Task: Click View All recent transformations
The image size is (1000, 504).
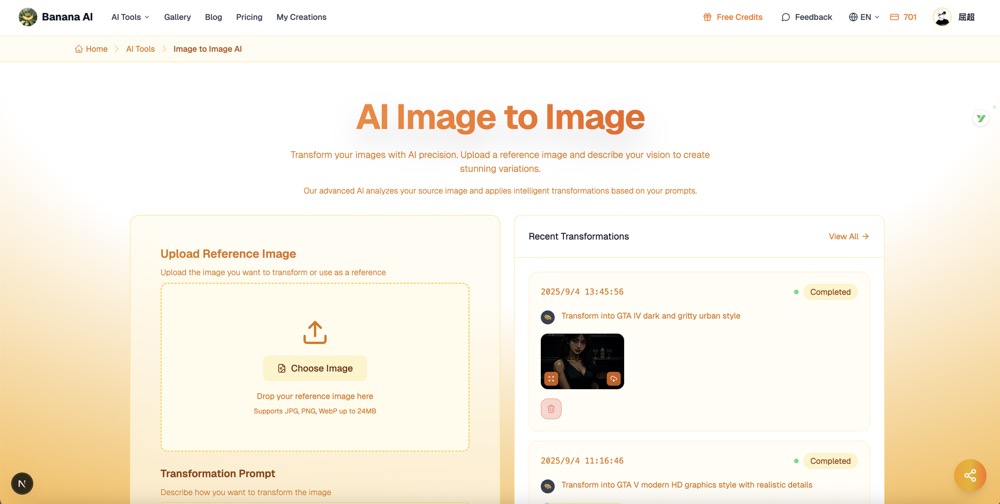Action: (x=848, y=237)
